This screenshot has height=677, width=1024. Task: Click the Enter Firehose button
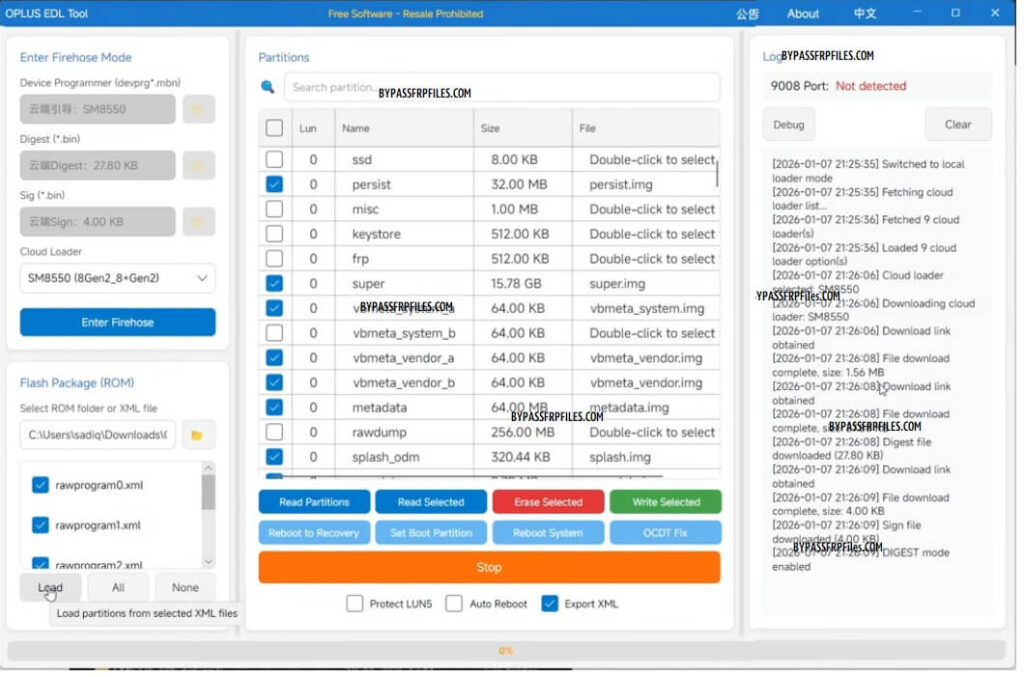point(118,323)
